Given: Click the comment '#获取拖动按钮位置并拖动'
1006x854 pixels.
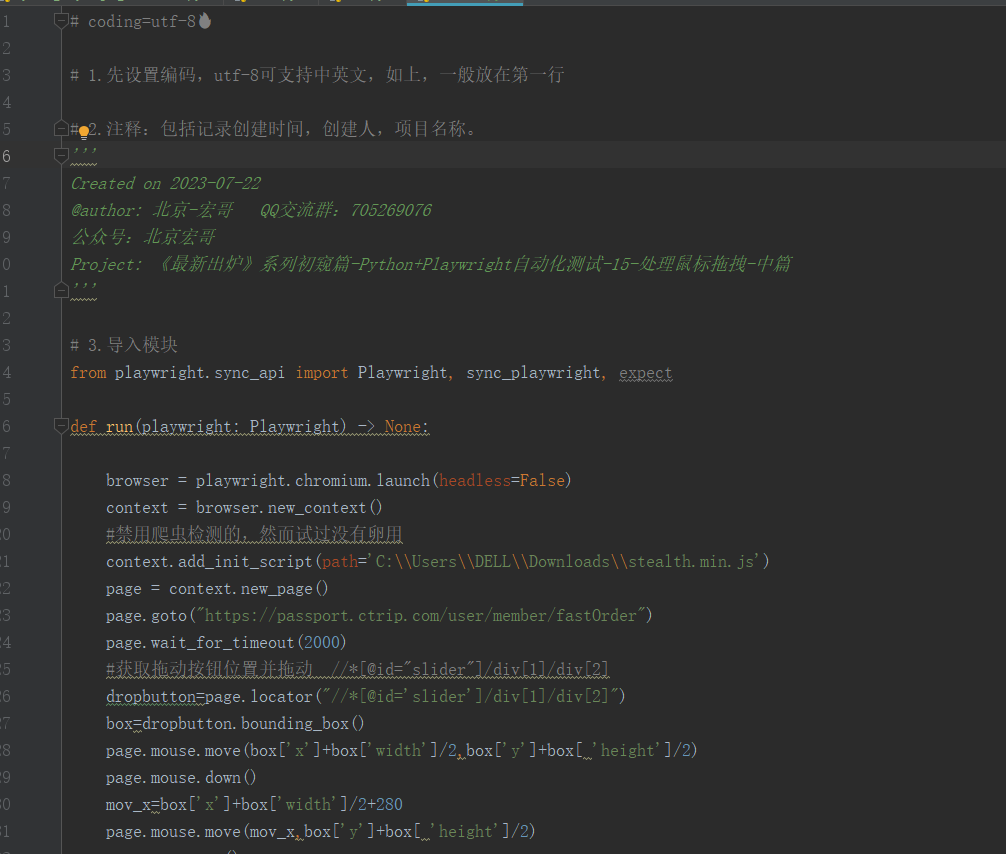Looking at the screenshot, I should [209, 670].
